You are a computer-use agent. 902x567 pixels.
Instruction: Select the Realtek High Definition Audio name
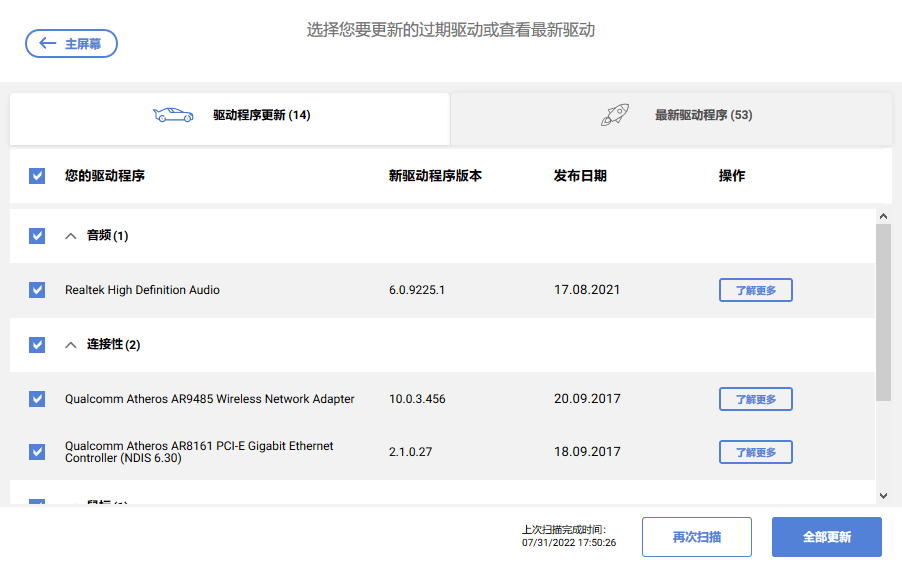point(142,290)
